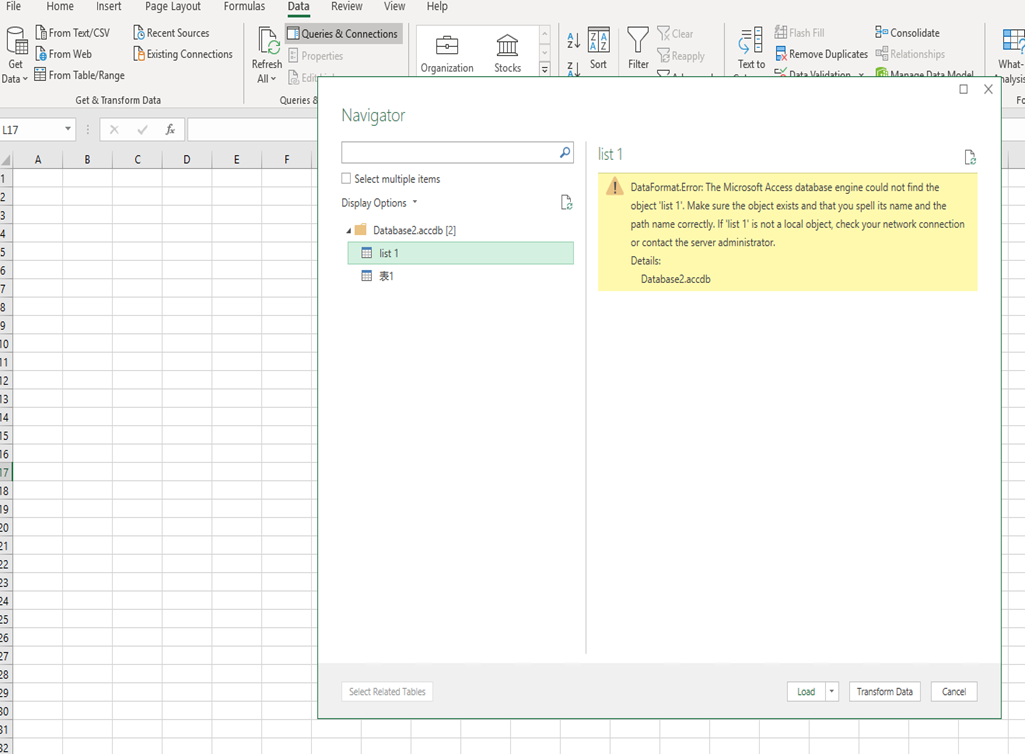The width and height of the screenshot is (1025, 754).
Task: Click the Refresh All icon
Action: (x=267, y=41)
